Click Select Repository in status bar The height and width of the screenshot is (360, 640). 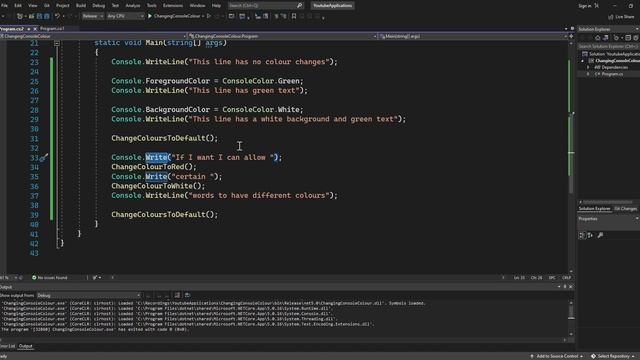[x=613, y=356]
